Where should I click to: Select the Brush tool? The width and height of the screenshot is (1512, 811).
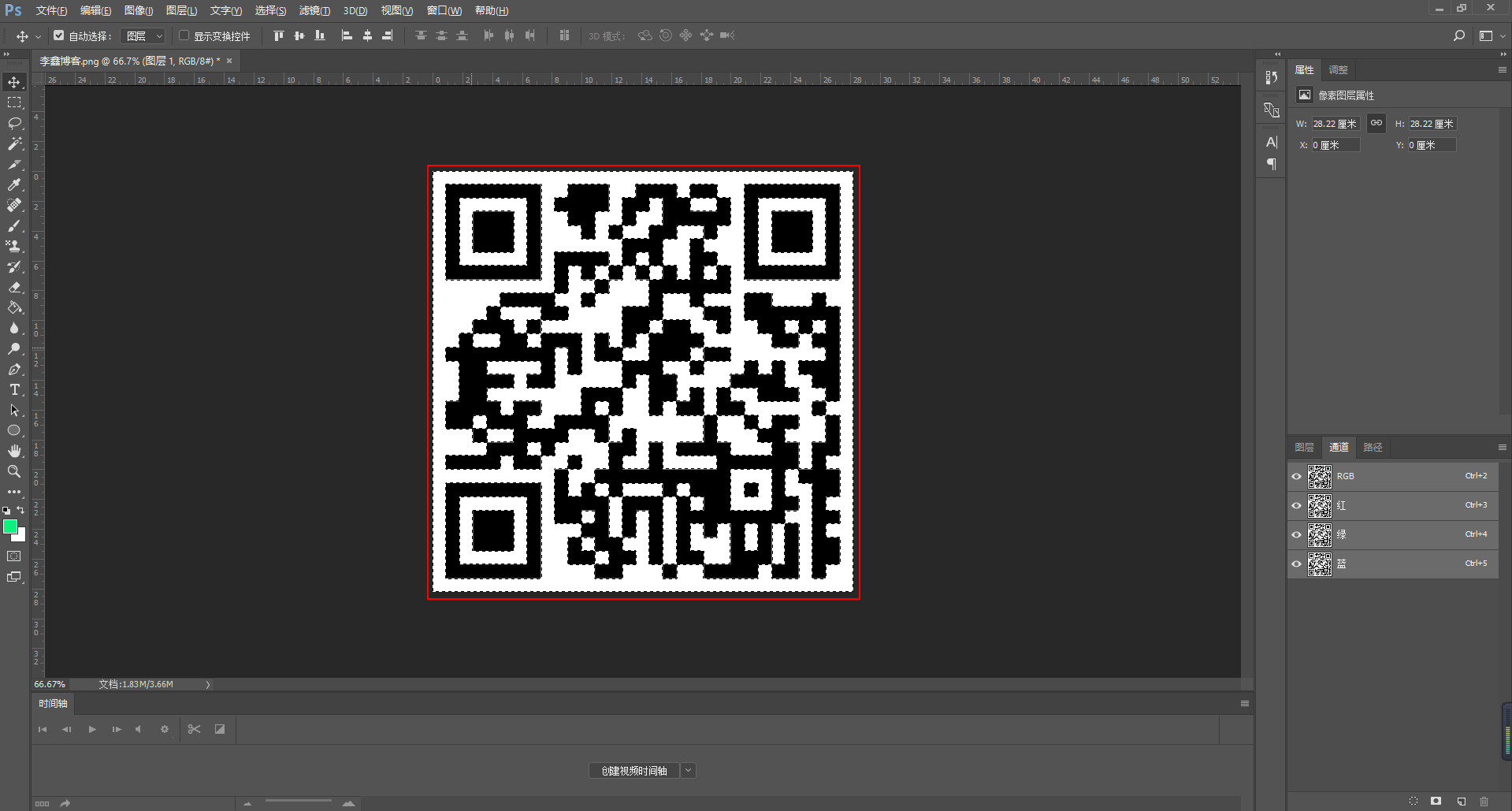click(x=14, y=225)
